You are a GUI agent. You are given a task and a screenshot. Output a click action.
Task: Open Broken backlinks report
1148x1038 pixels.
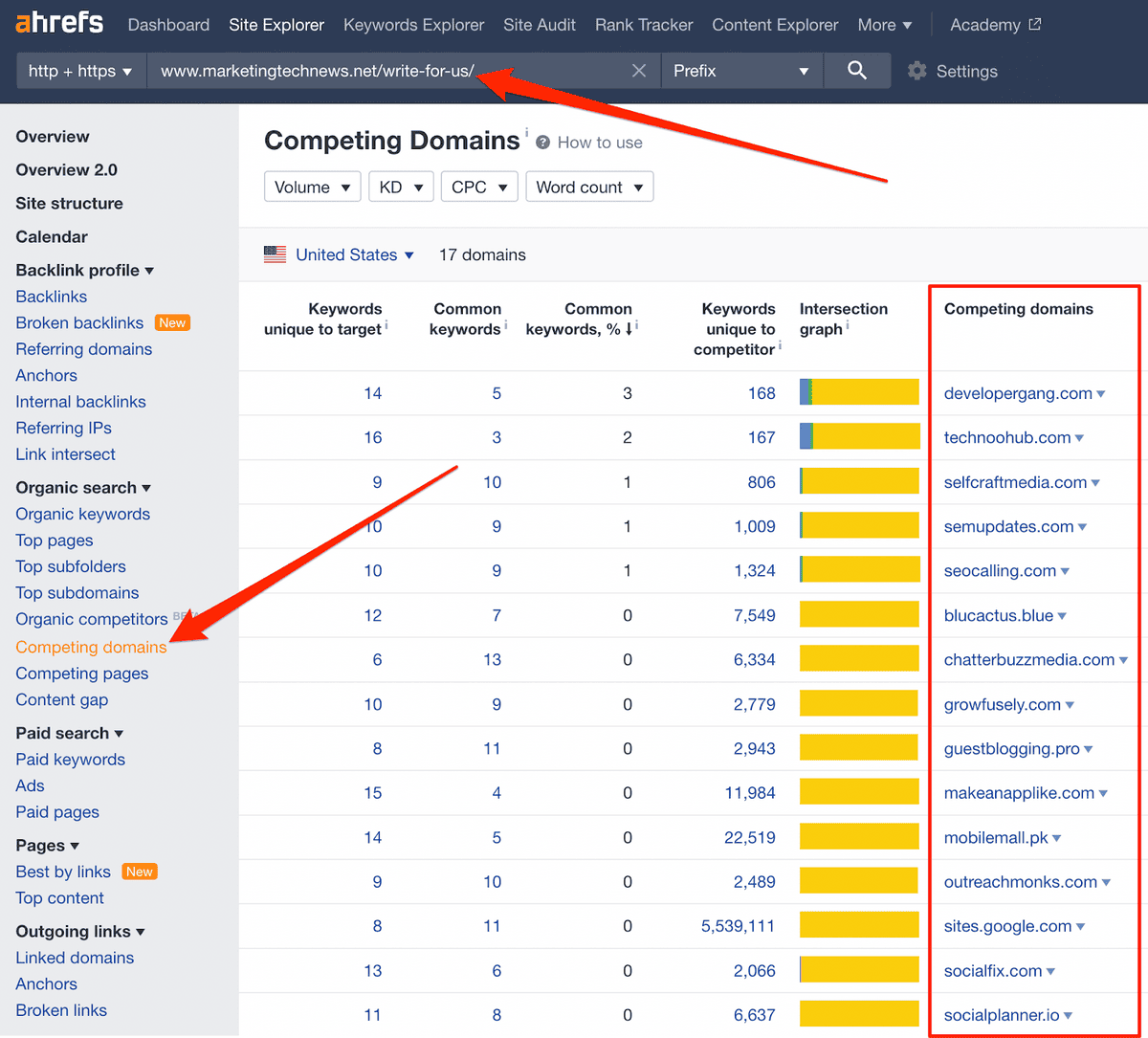coord(79,323)
